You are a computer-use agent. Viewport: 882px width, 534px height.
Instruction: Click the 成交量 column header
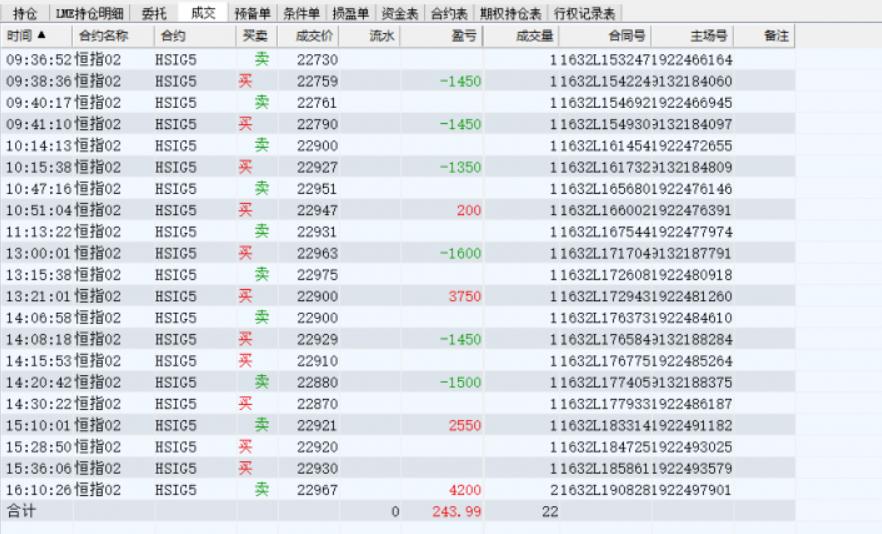coord(534,36)
